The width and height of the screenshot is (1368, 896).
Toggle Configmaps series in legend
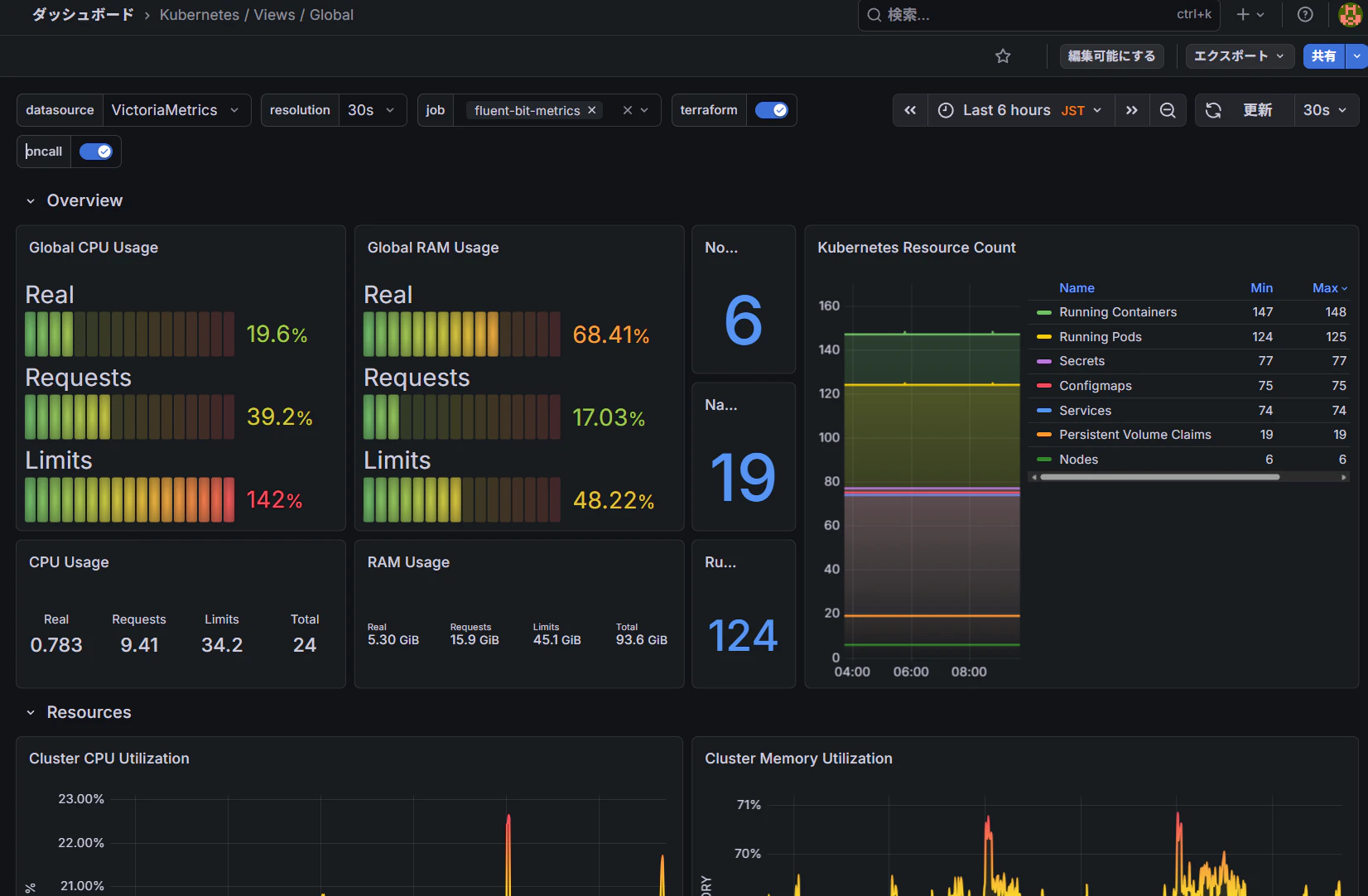1095,386
